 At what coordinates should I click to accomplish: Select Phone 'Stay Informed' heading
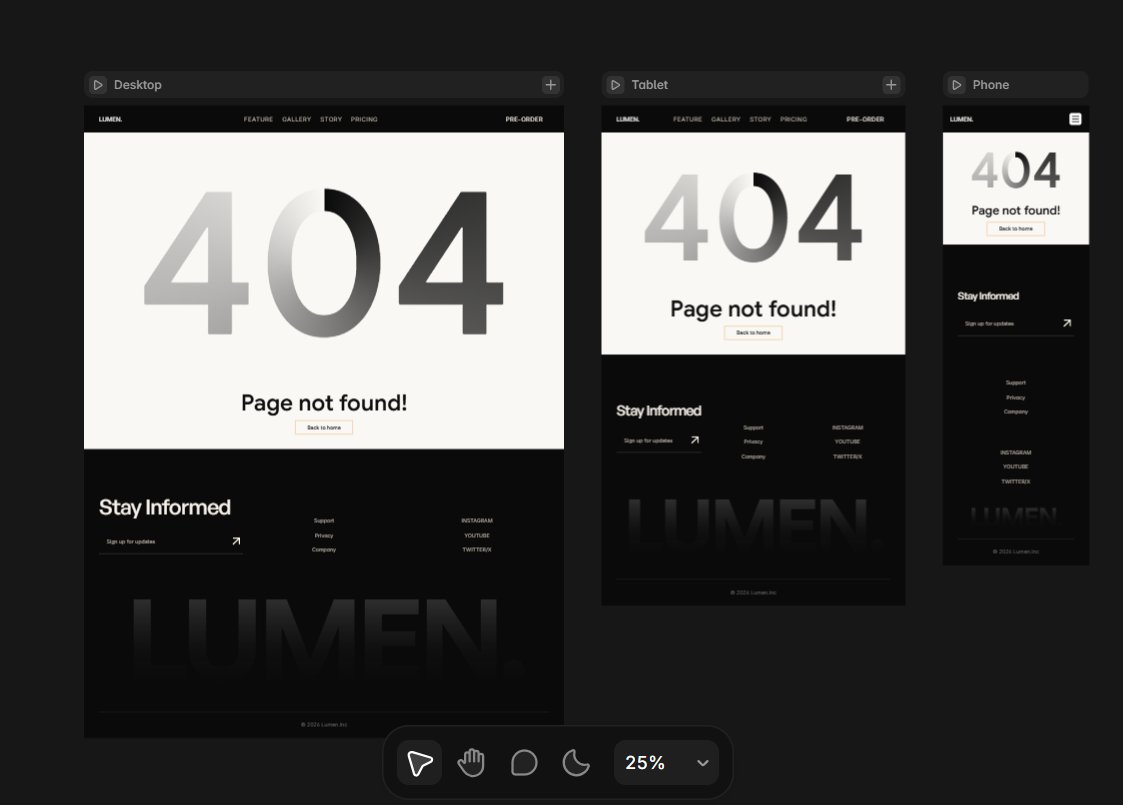988,296
